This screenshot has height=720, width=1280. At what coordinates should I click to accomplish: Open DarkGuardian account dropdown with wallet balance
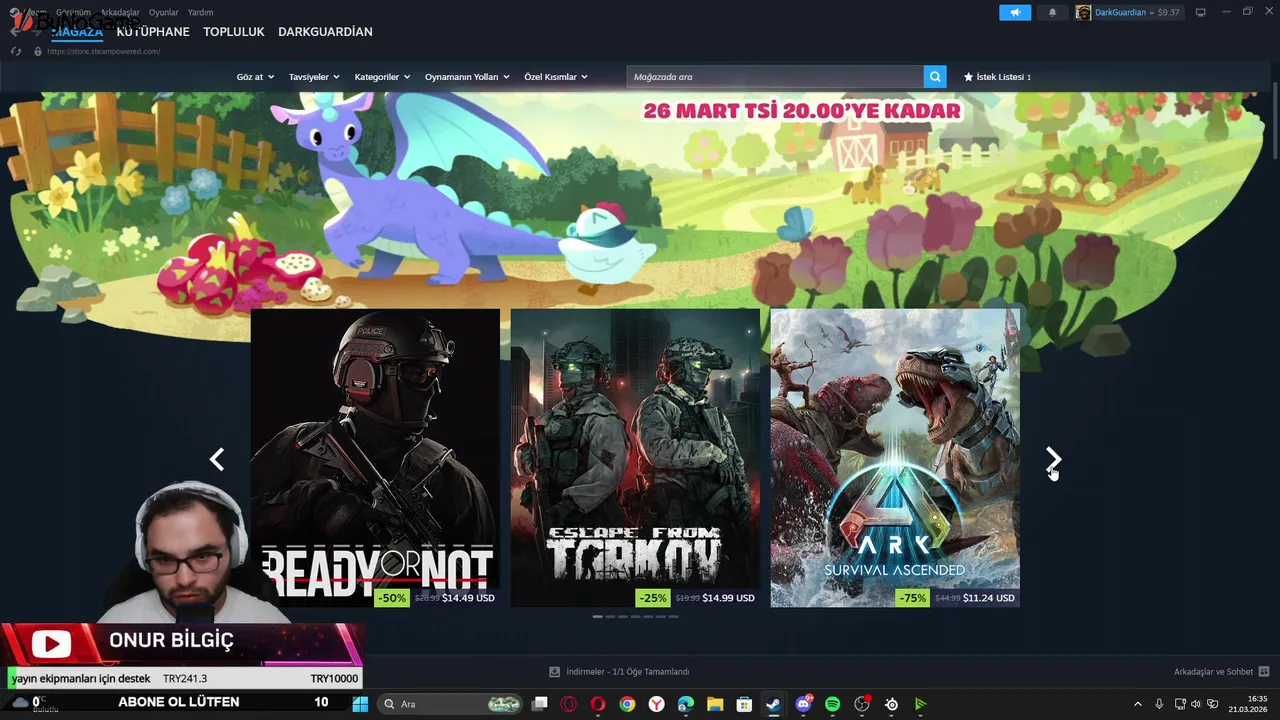click(x=1137, y=12)
